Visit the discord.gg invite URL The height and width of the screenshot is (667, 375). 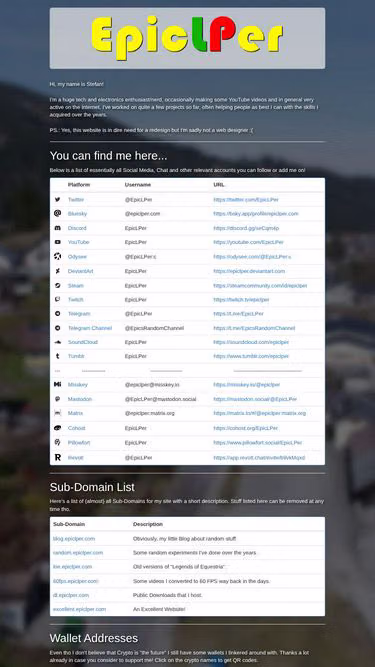[x=246, y=228]
